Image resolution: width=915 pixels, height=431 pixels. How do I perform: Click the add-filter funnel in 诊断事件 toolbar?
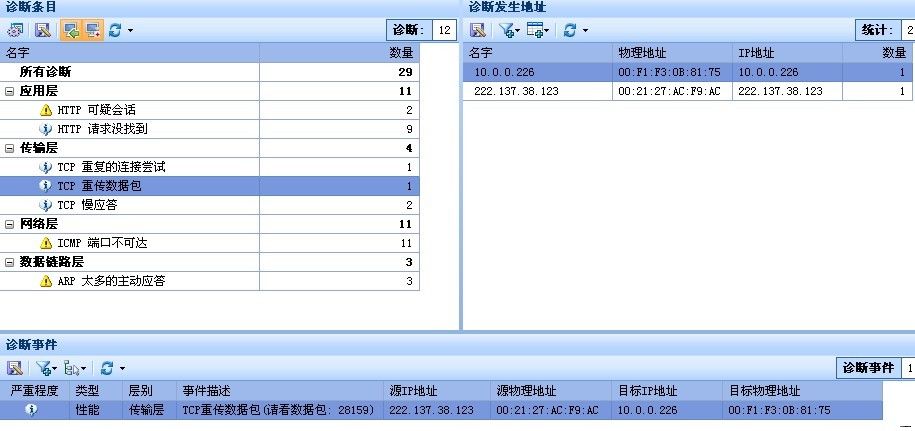tap(43, 368)
